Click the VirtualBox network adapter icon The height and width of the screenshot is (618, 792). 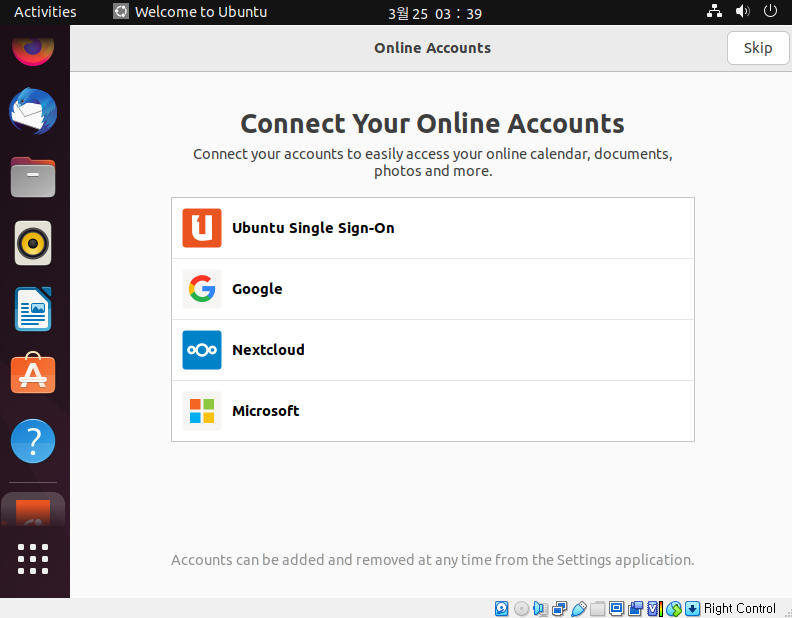560,608
